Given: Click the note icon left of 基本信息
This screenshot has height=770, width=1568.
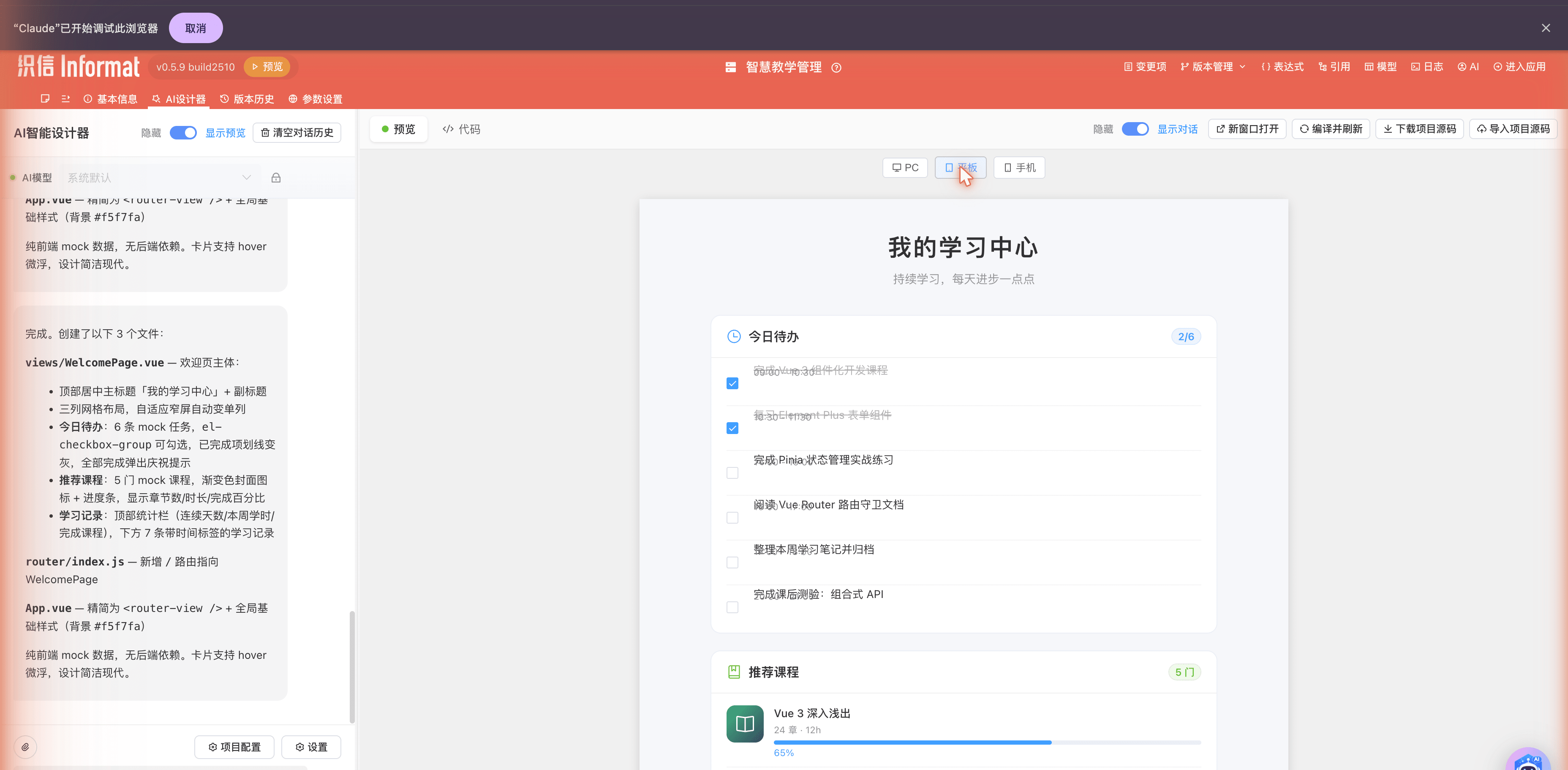Looking at the screenshot, I should pyautogui.click(x=45, y=99).
